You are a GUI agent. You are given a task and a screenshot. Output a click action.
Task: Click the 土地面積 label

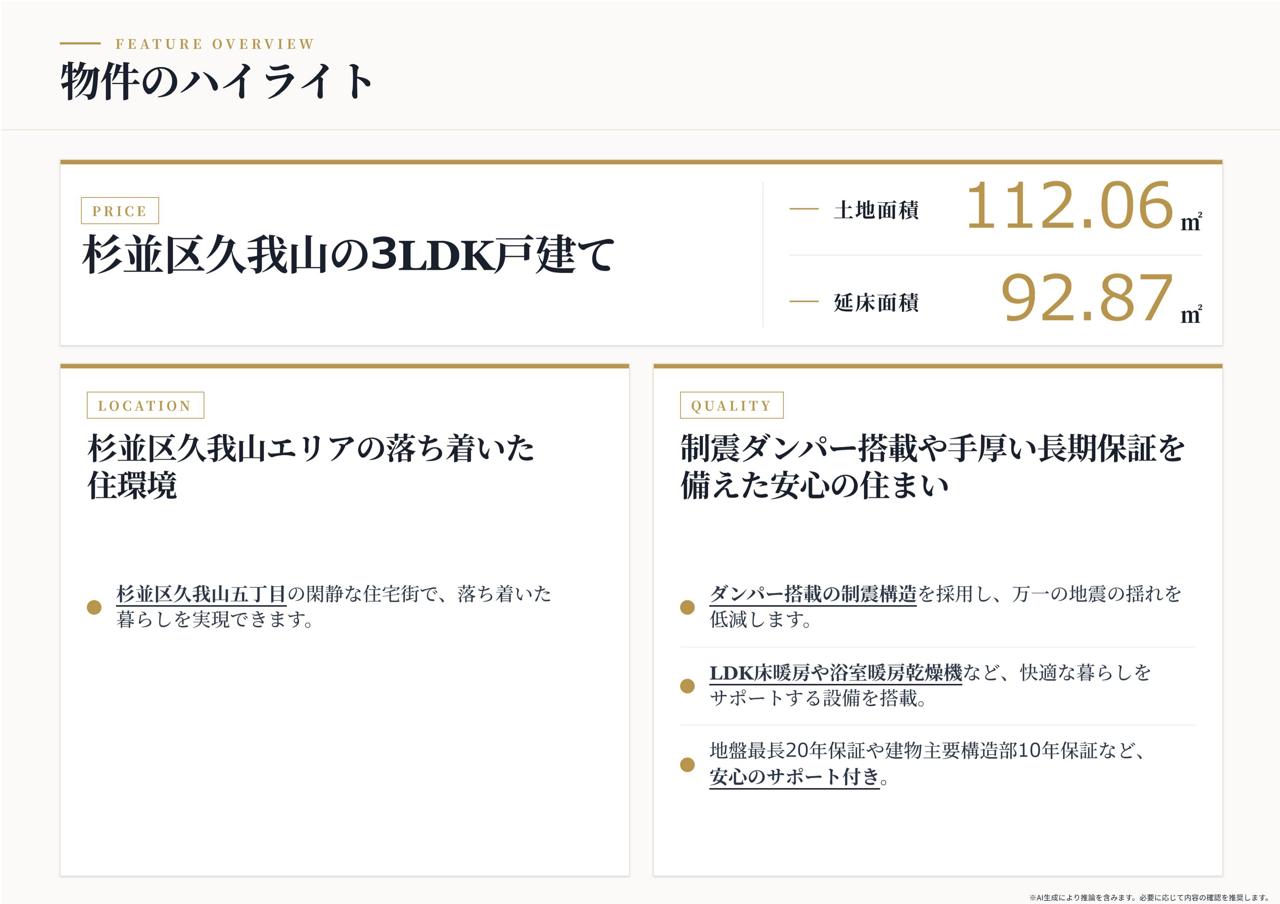tap(876, 210)
